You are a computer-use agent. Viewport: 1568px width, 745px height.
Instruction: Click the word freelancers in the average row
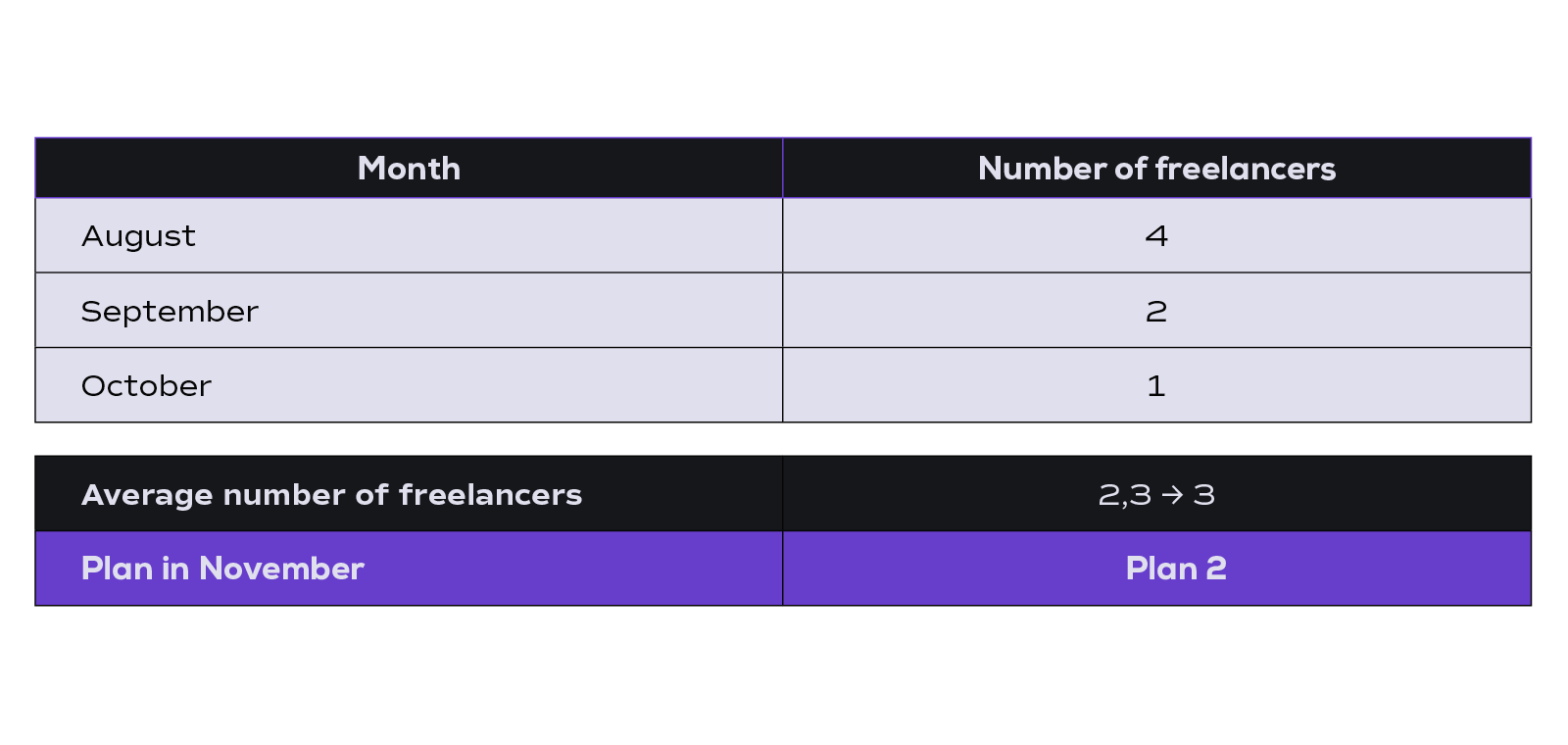(490, 494)
